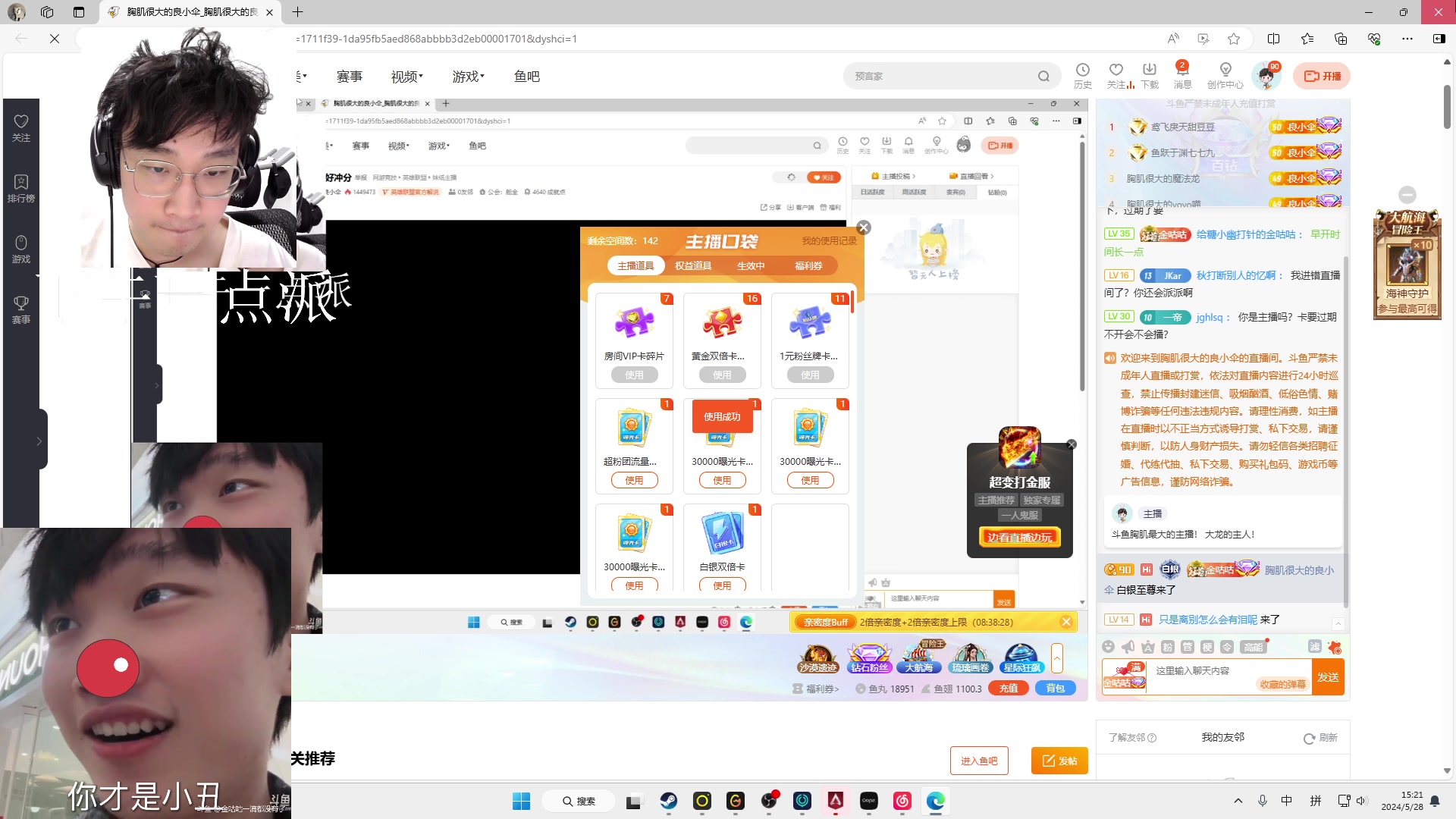Image resolution: width=1456 pixels, height=819 pixels.
Task: Click the megaphone icon in chat toolbar
Action: tap(1128, 646)
